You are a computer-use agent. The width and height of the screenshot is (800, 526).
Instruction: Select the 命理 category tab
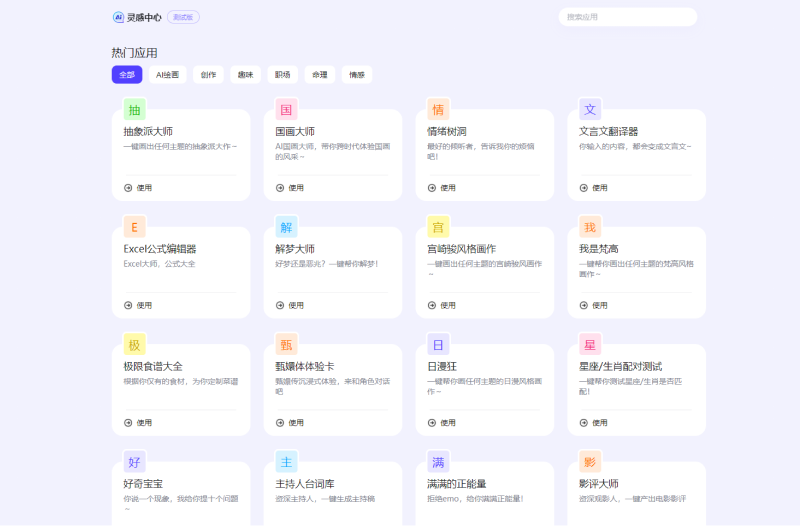click(x=320, y=74)
